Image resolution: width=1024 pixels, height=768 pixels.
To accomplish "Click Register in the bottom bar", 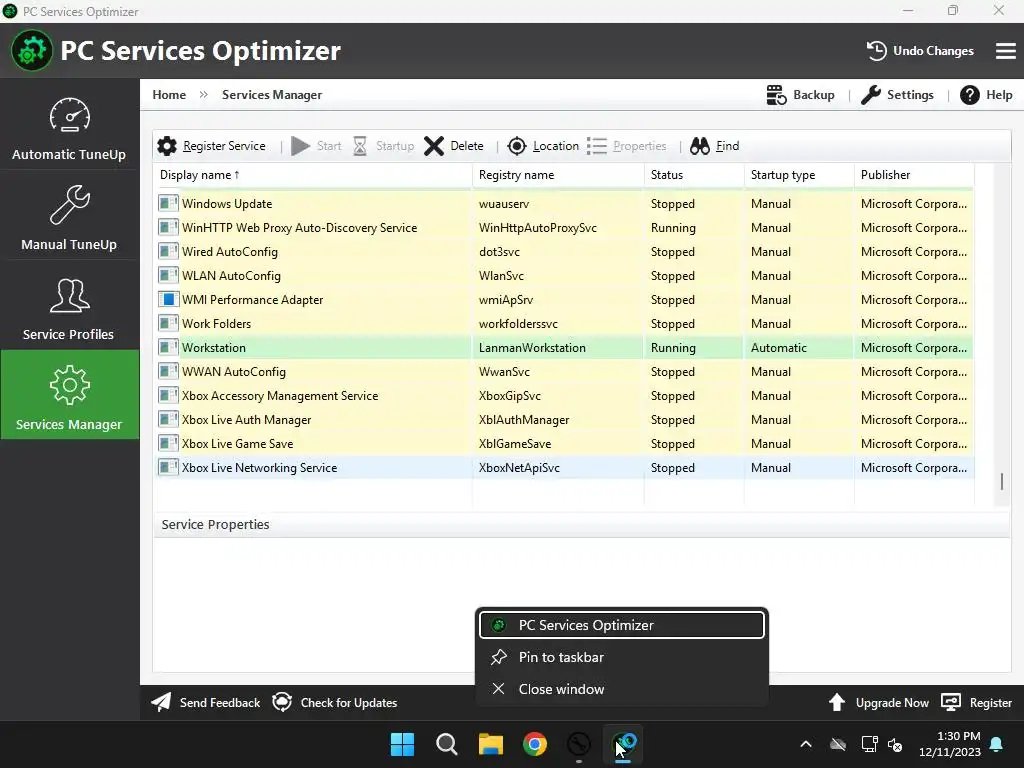I will (976, 703).
